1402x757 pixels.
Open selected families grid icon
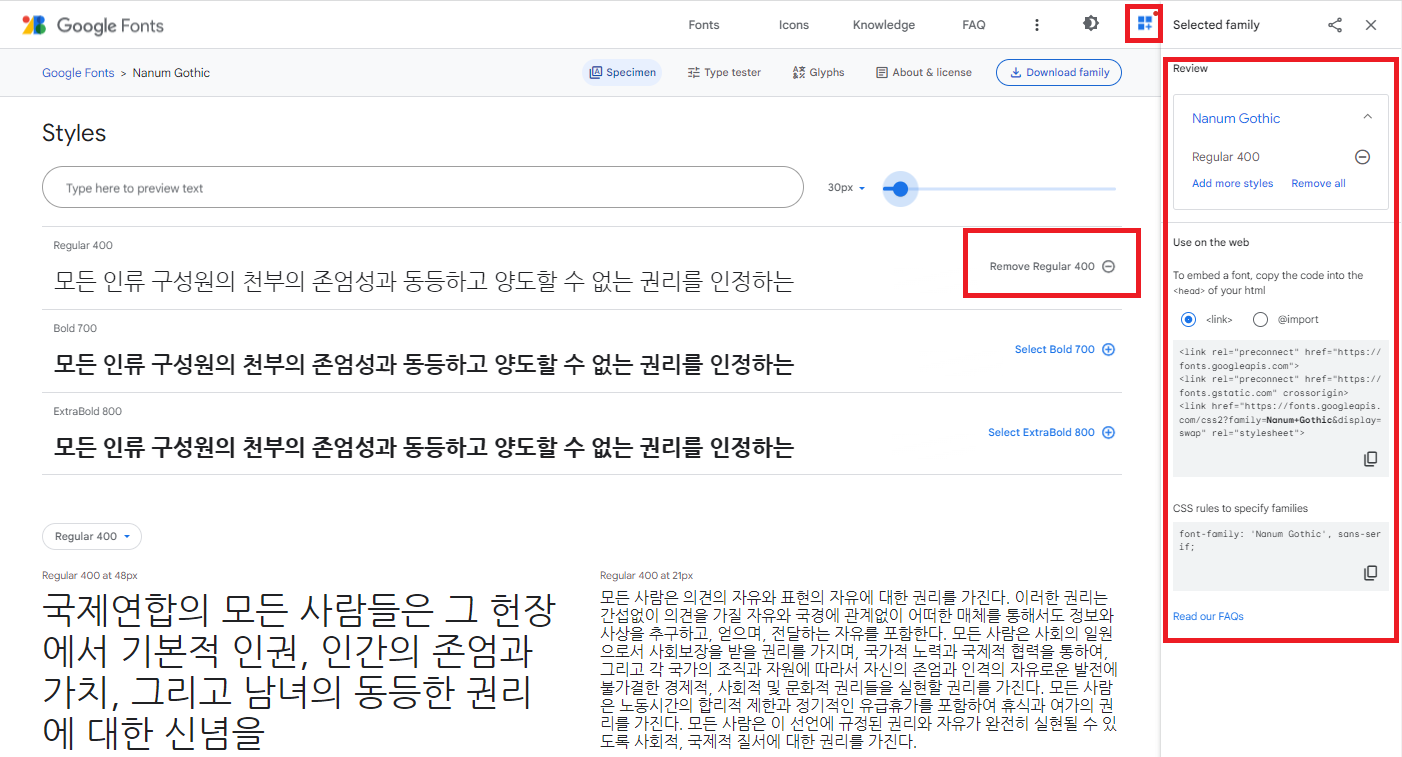tap(1145, 24)
